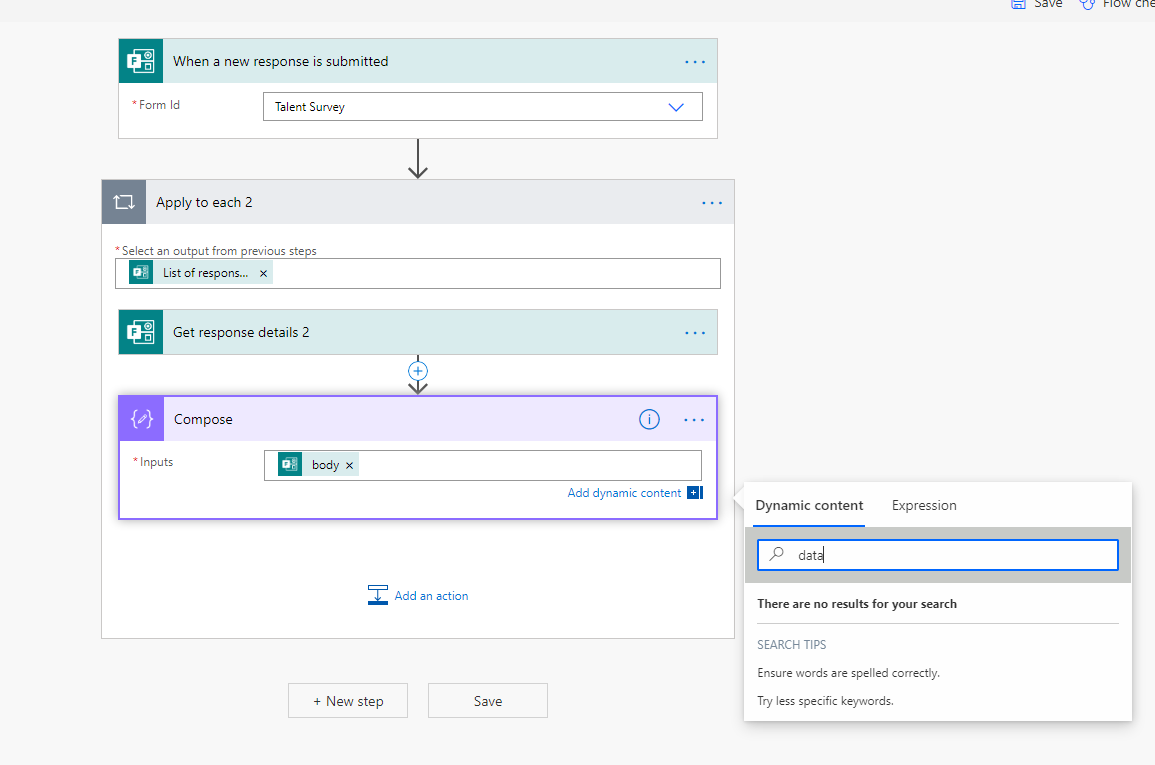Click the New step button

click(x=347, y=700)
